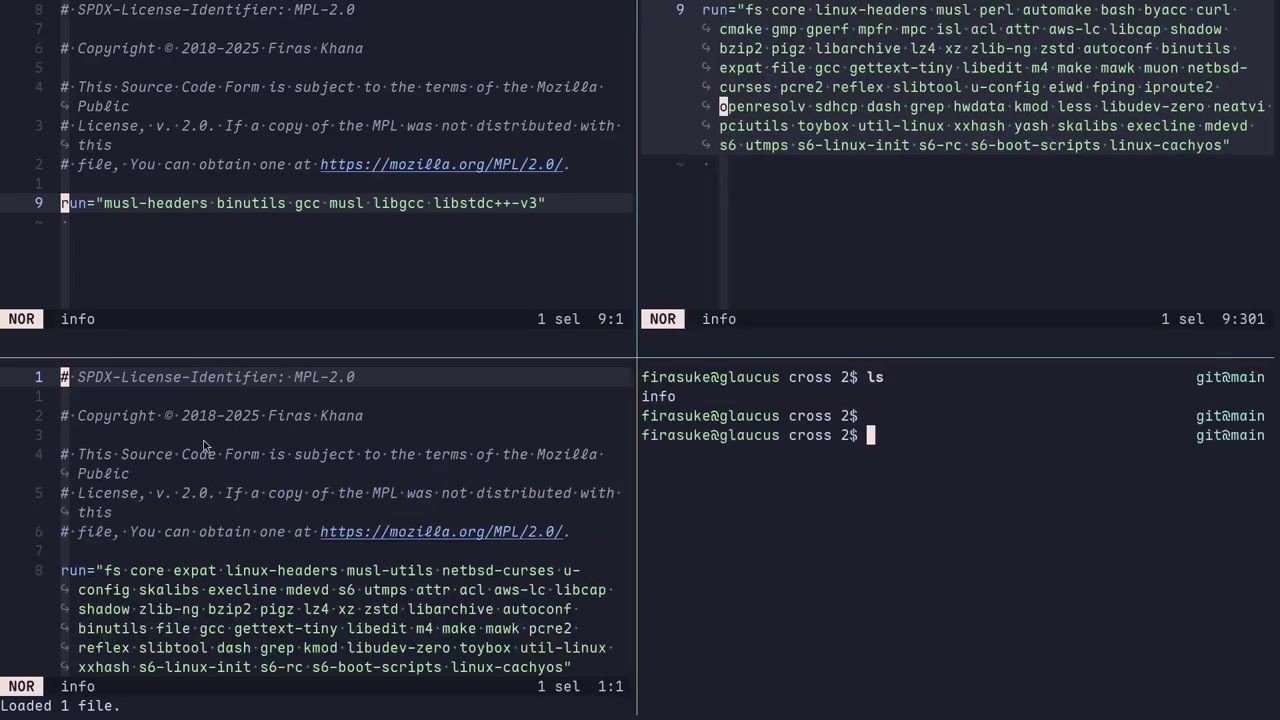The image size is (1280, 720).
Task: Click 'SPDX-License-Identifier: MPL-2.0' on line 1
Action: tap(216, 377)
